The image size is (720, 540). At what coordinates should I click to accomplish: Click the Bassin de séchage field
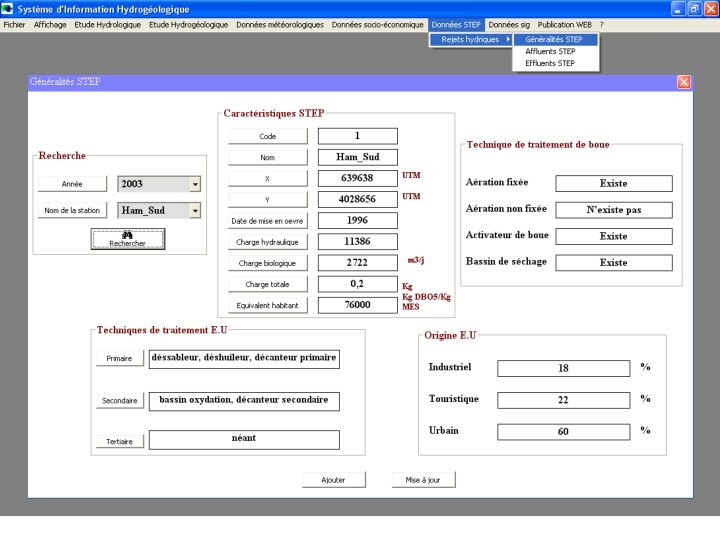pyautogui.click(x=614, y=263)
